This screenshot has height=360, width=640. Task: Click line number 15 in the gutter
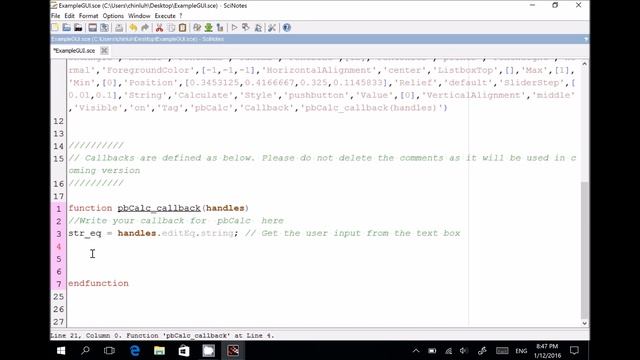[58, 158]
